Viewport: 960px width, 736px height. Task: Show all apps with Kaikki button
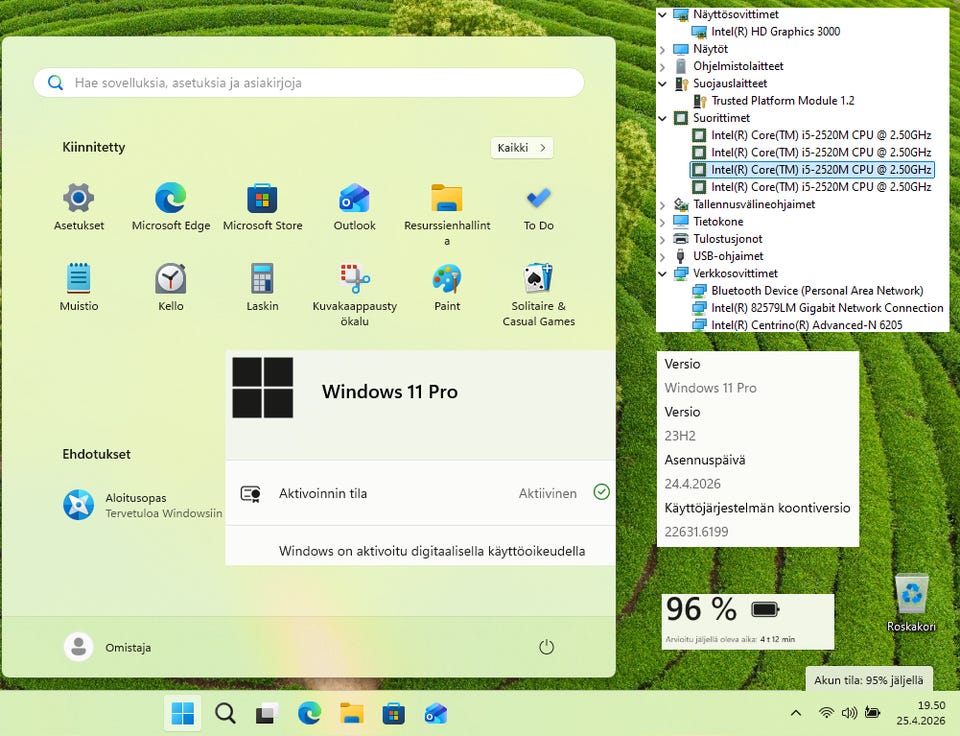click(522, 148)
